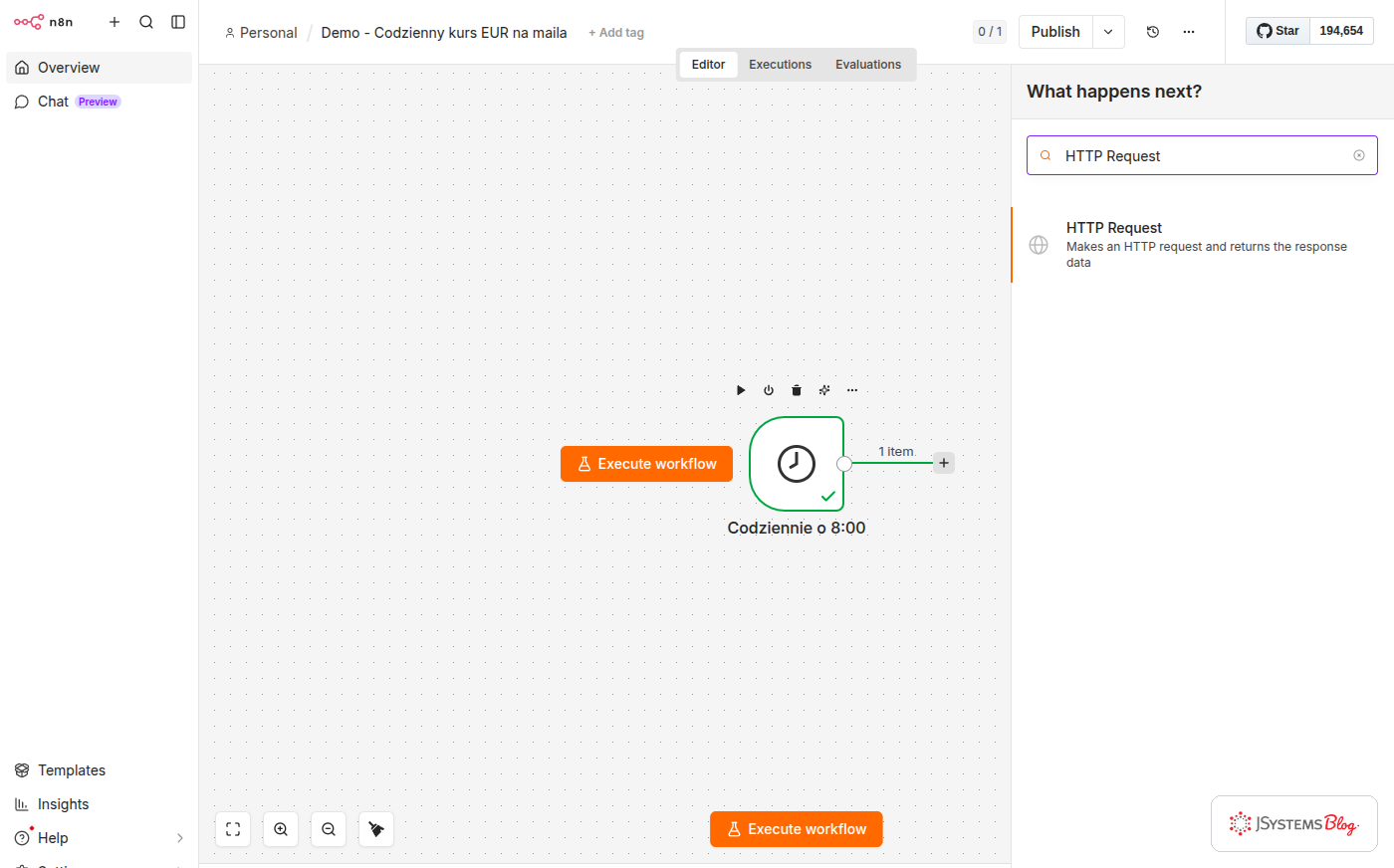Select the HTTP Request node result

pos(1203,245)
